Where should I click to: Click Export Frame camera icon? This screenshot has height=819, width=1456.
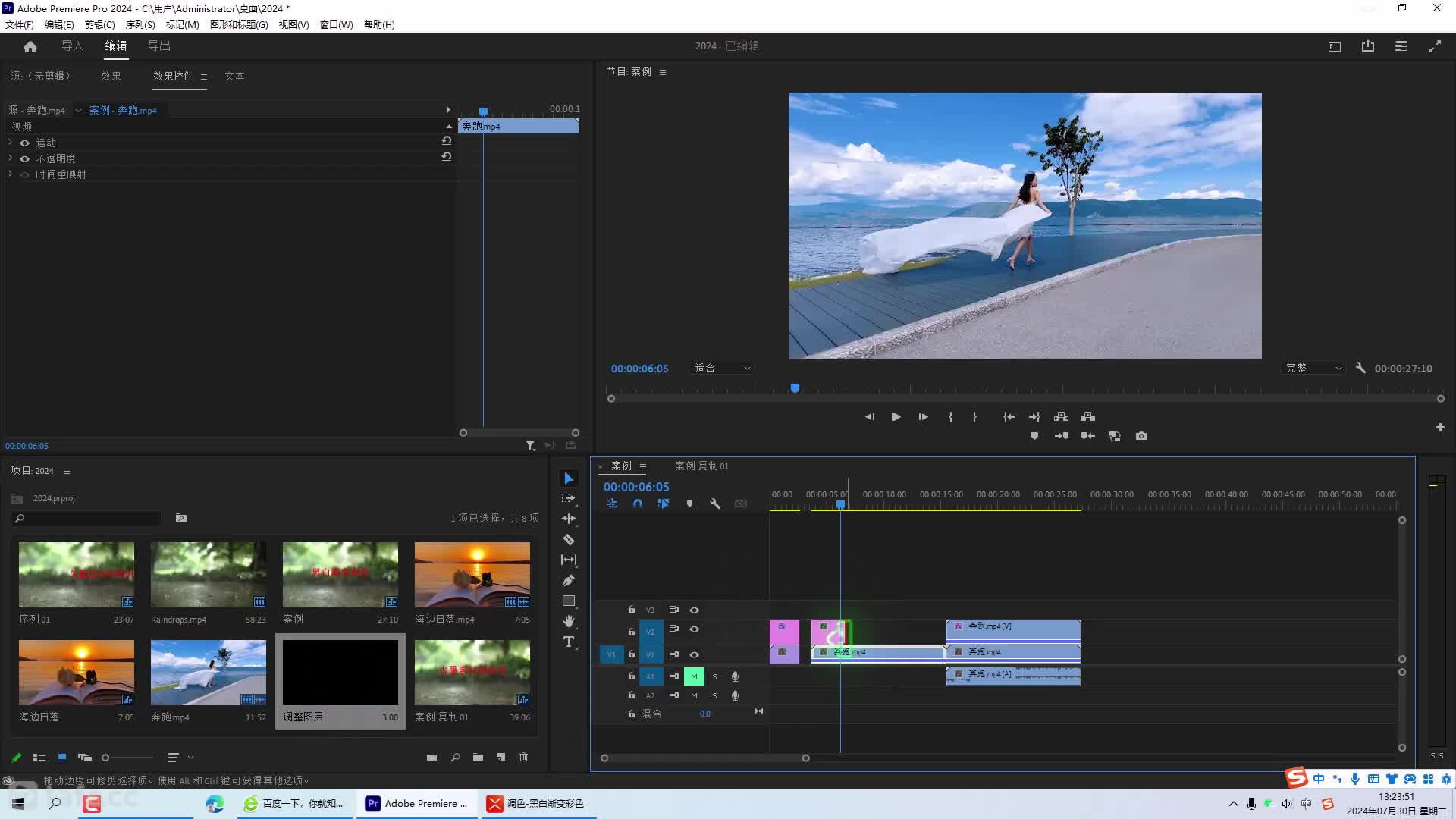[x=1141, y=436]
